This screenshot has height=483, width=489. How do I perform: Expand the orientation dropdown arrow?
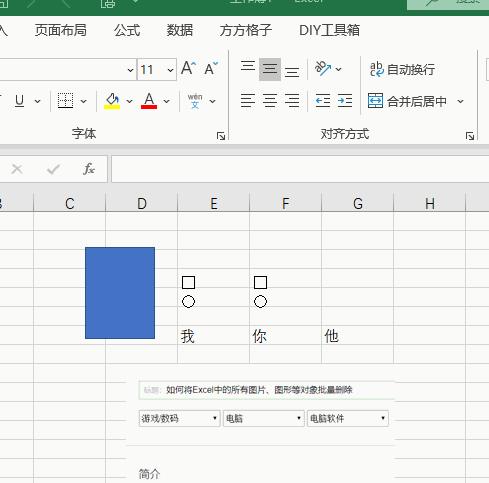click(338, 69)
